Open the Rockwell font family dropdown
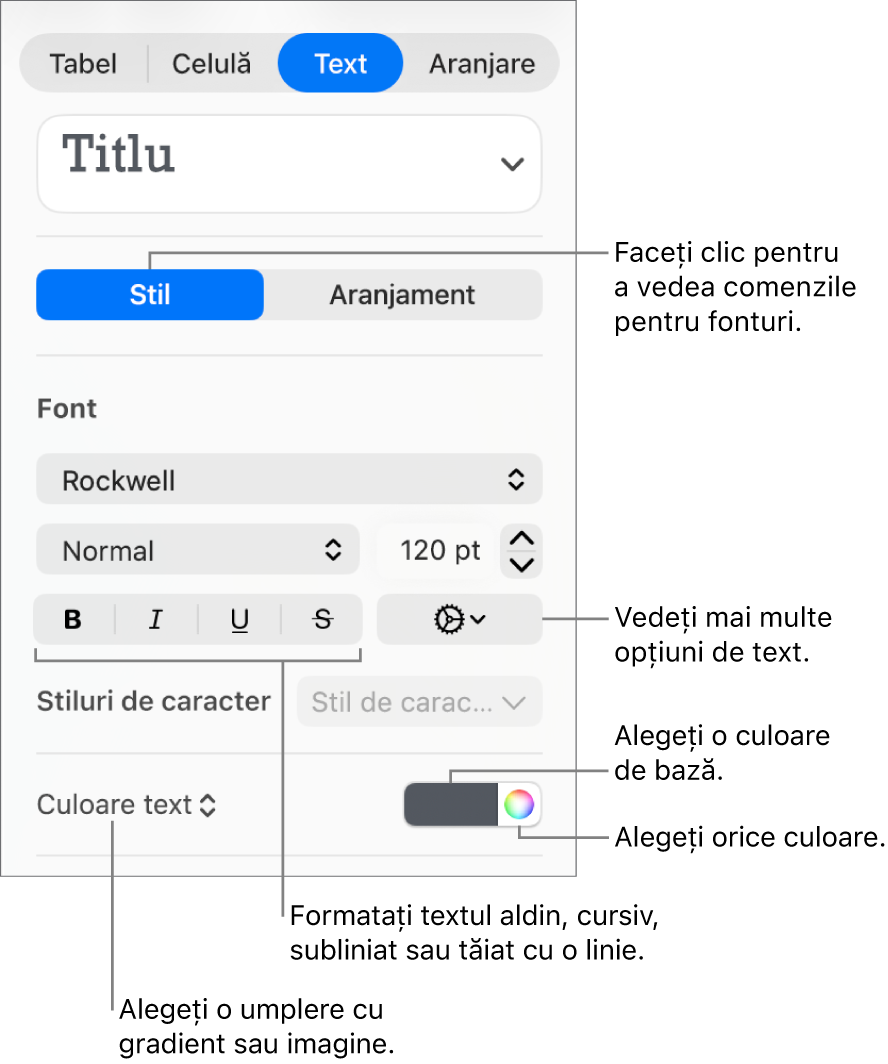The width and height of the screenshot is (888, 1064). coord(289,480)
